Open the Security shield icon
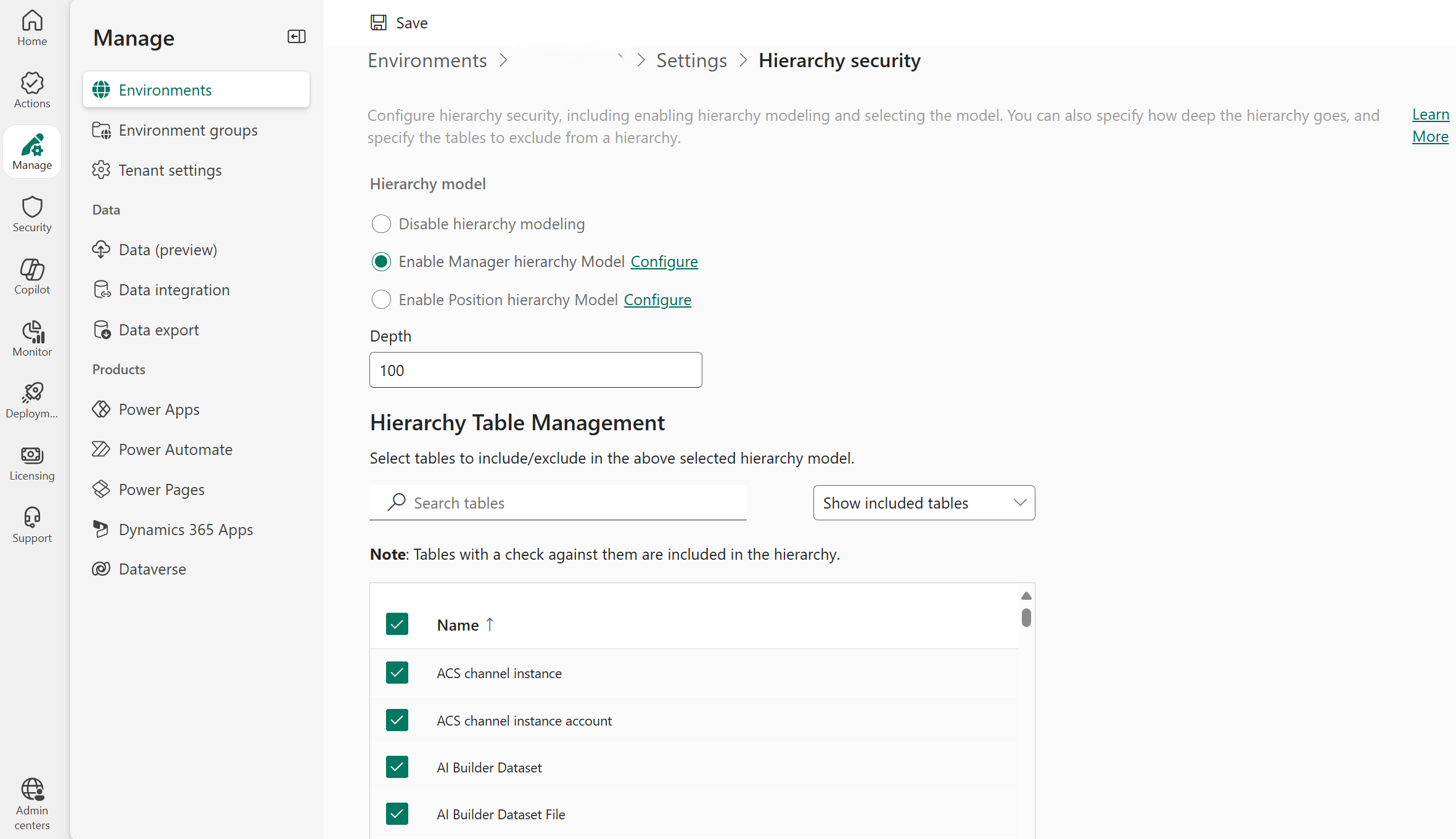 32,208
